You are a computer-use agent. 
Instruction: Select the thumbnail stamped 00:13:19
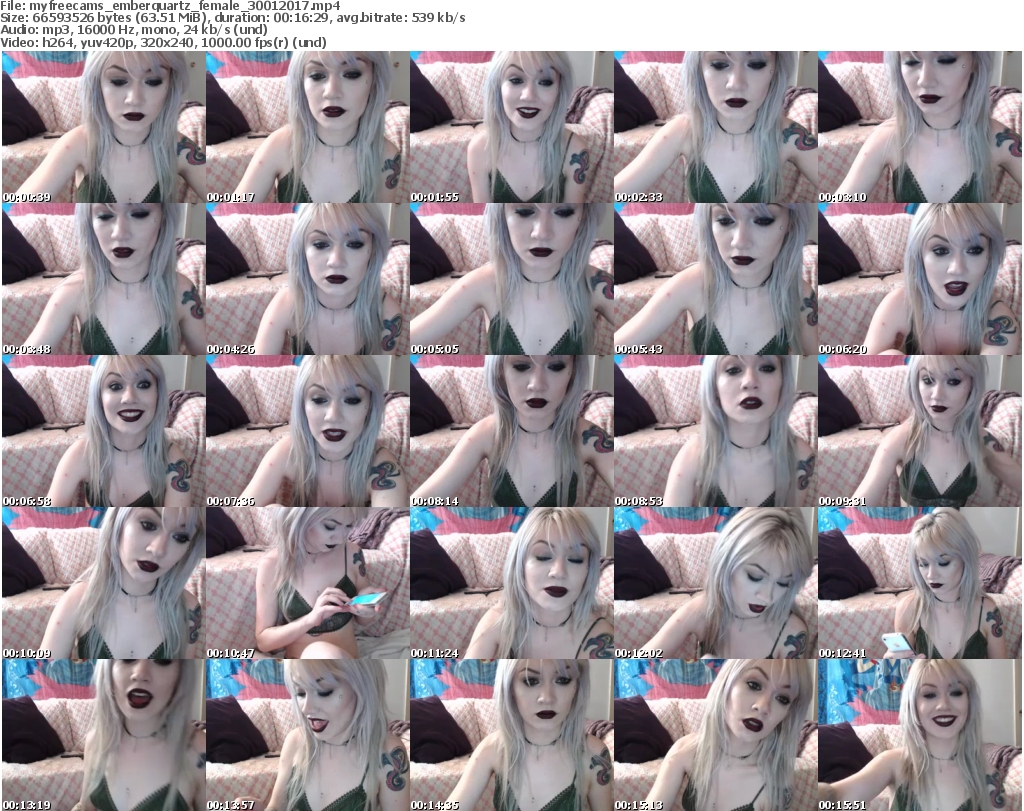click(104, 735)
